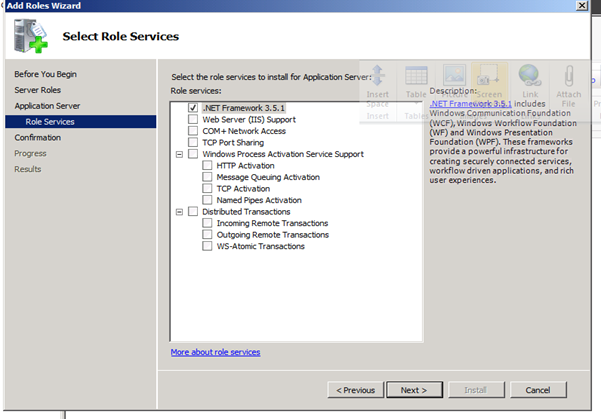
Task: Check the Distributed Transactions checkbox
Action: pos(193,211)
